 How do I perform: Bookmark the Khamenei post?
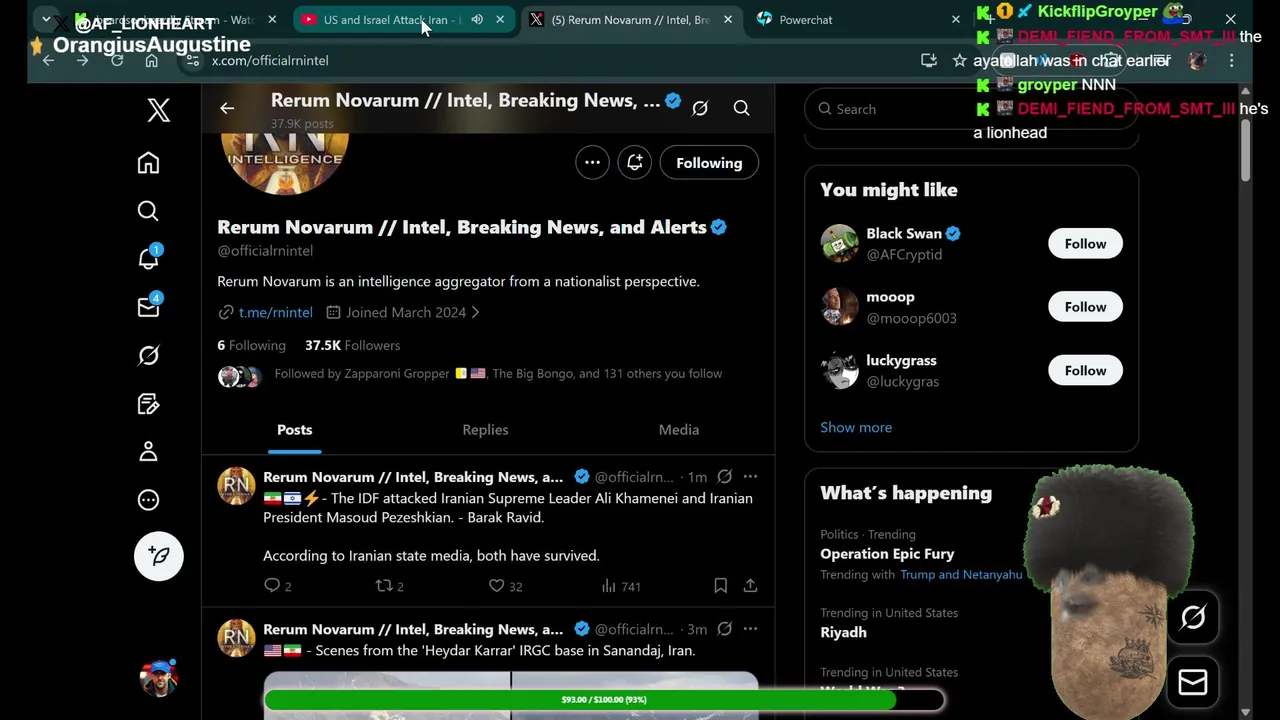(x=720, y=586)
